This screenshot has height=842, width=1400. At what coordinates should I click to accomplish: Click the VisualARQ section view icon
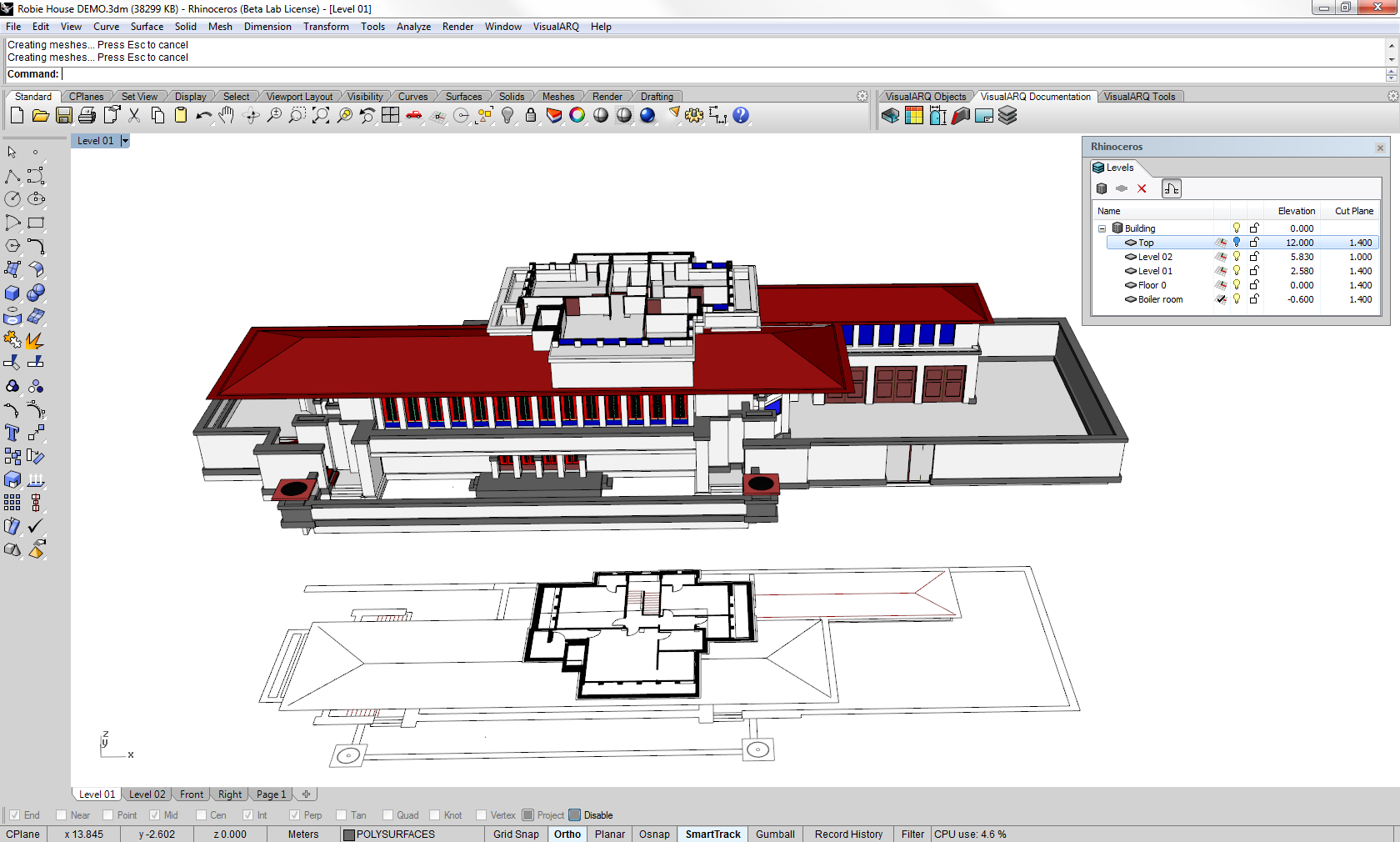coord(961,116)
